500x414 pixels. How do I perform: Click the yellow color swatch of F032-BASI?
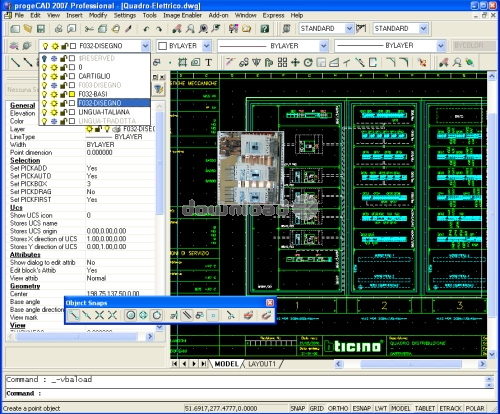coord(72,94)
